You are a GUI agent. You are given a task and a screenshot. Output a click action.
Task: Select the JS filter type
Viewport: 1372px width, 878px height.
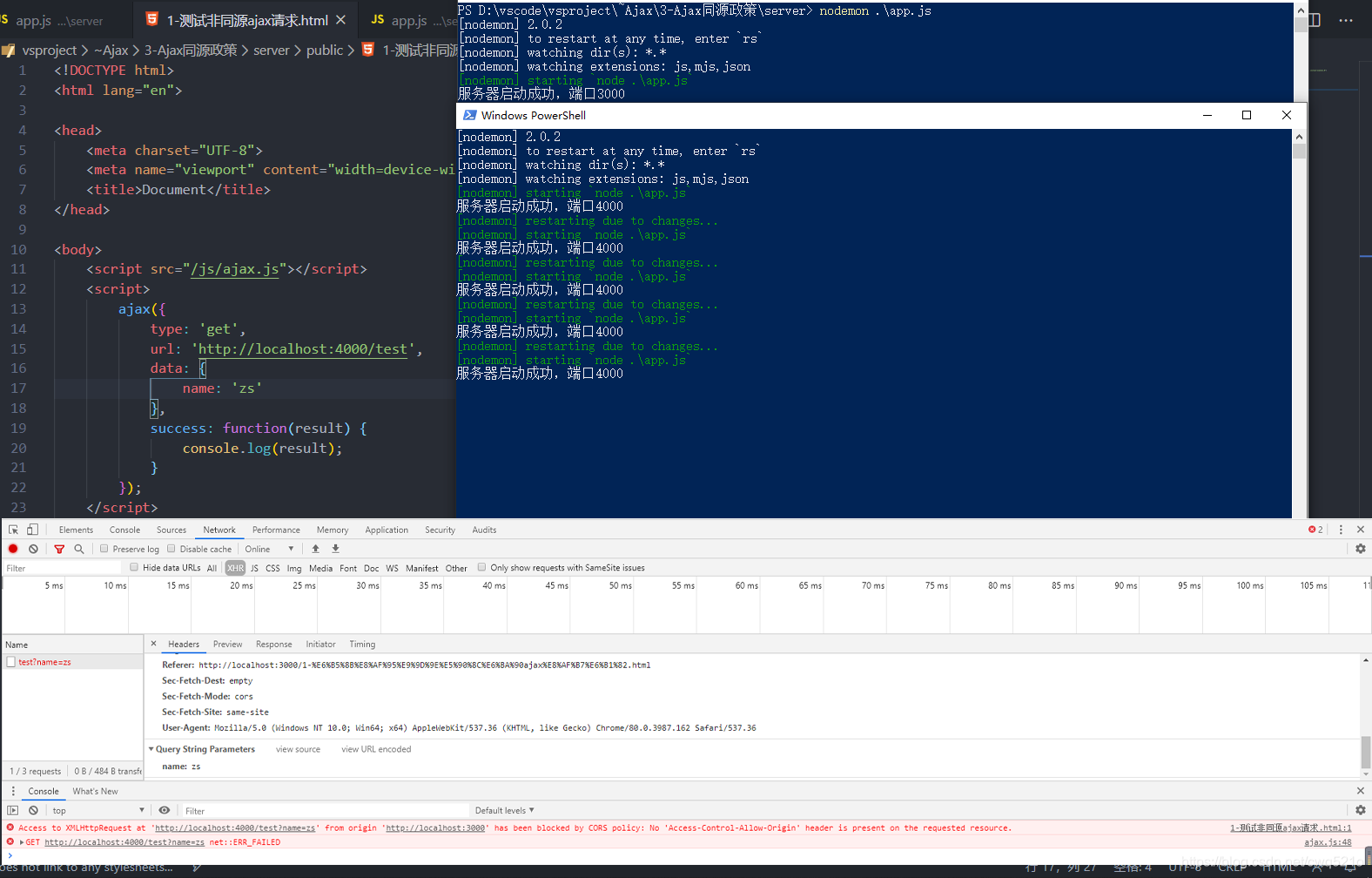click(x=254, y=568)
